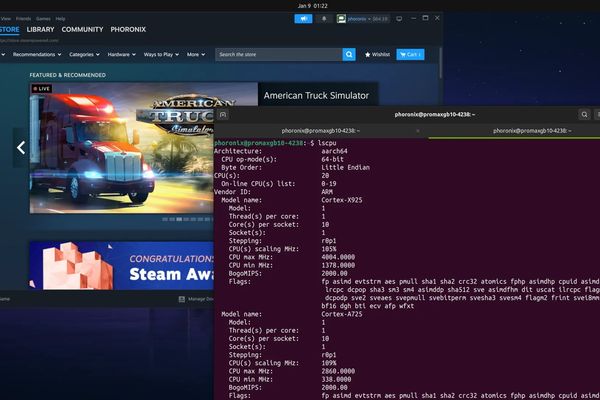The height and width of the screenshot is (400, 600).
Task: Click the 'lscpu' command text
Action: tap(327, 143)
